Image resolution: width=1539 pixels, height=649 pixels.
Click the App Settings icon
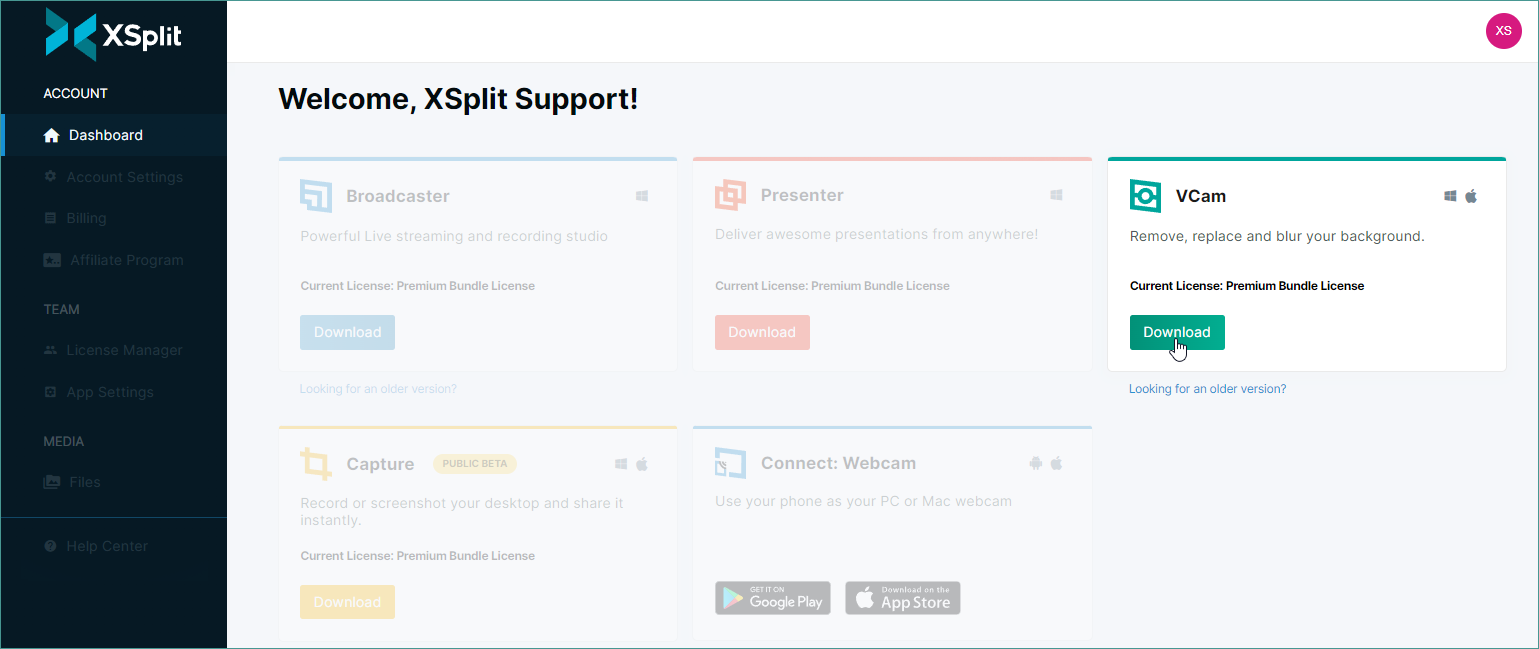tap(51, 392)
